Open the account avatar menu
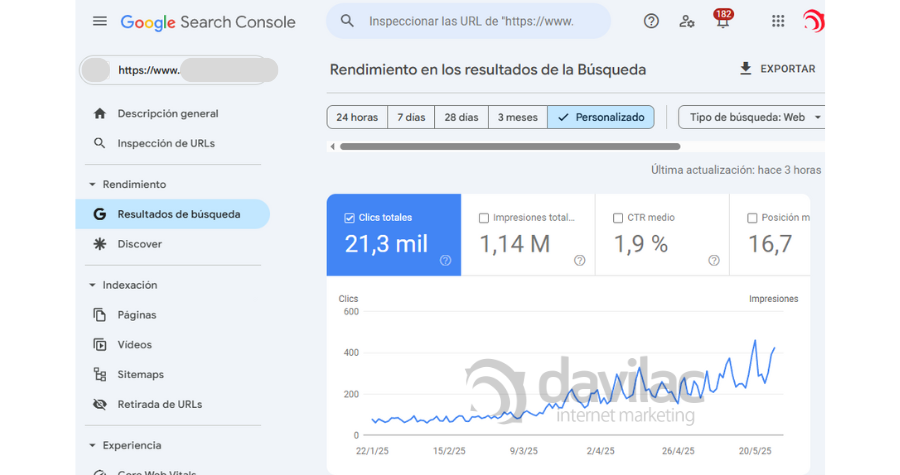Screen dimensions: 900x475 pos(813,21)
